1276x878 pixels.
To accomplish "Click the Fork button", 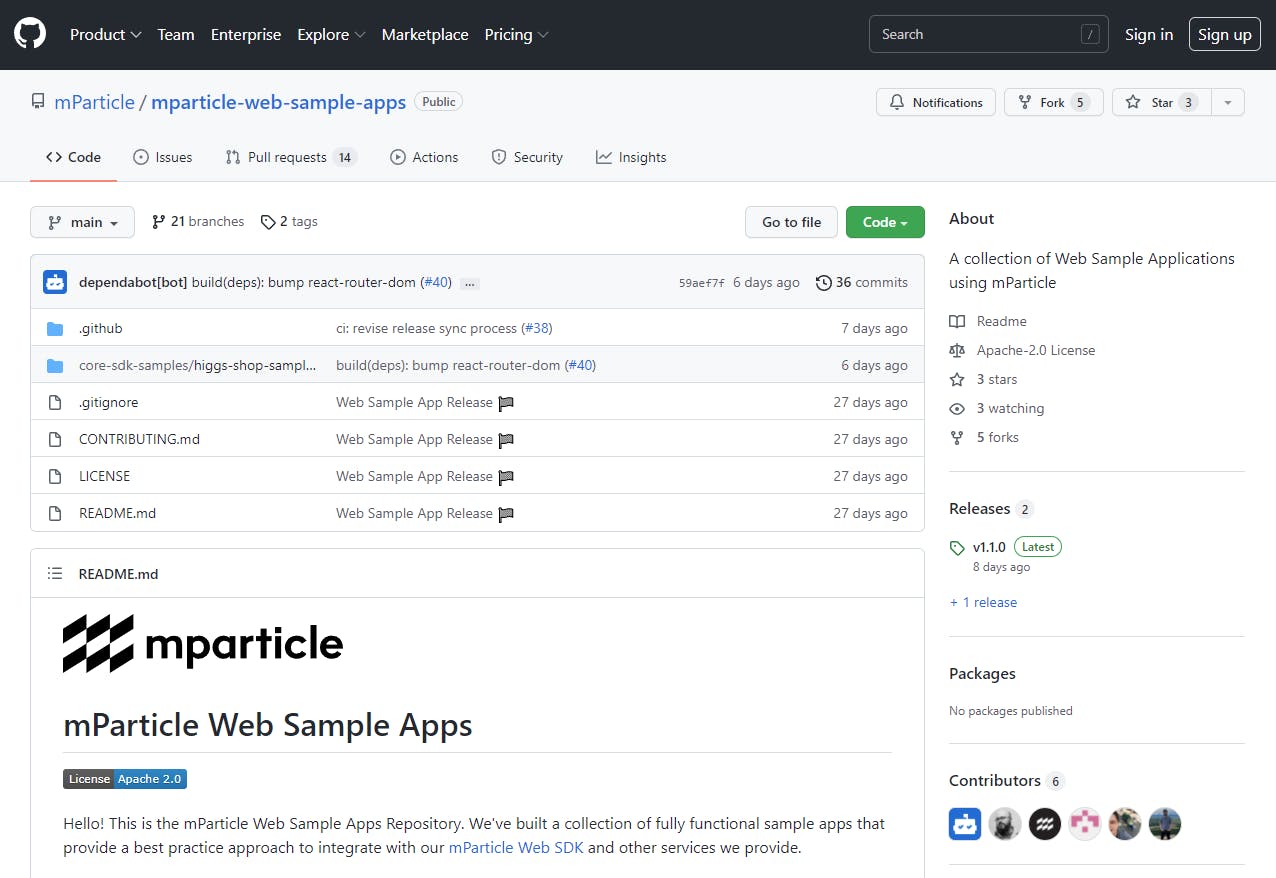I will point(1054,102).
